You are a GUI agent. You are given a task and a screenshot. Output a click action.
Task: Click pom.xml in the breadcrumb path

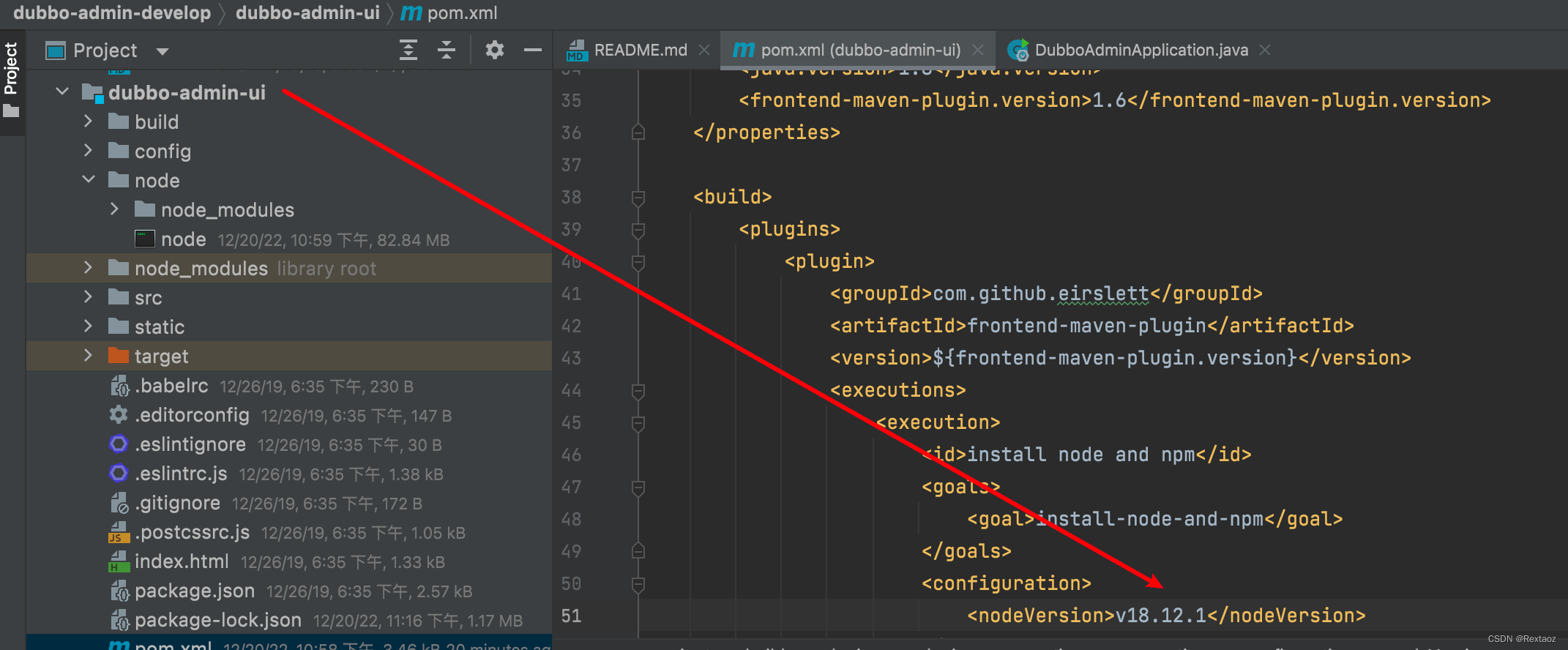[x=462, y=13]
